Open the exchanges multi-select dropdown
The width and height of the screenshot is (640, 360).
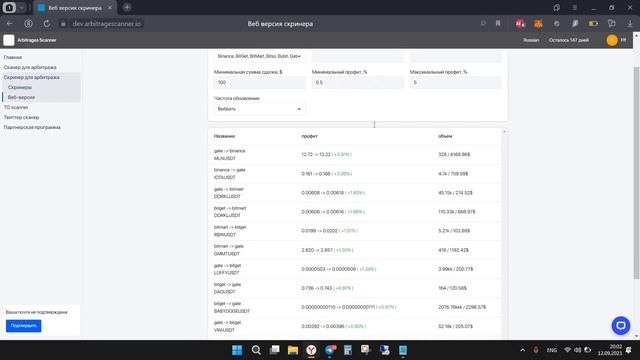(x=260, y=56)
